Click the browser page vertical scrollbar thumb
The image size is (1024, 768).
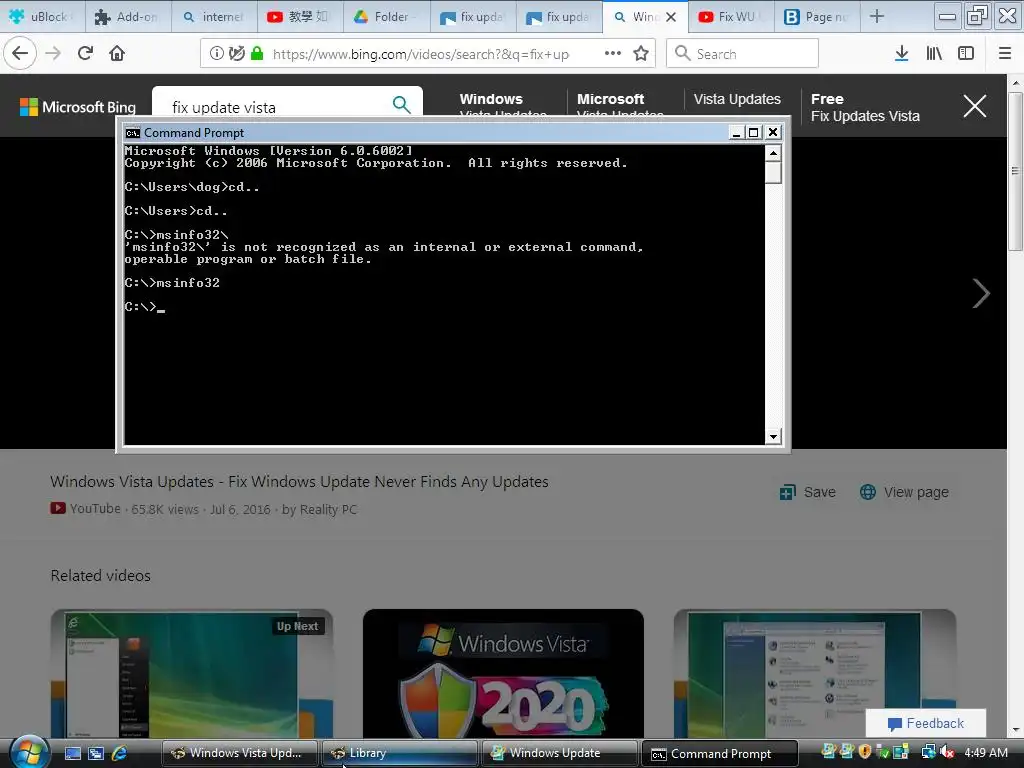1015,171
